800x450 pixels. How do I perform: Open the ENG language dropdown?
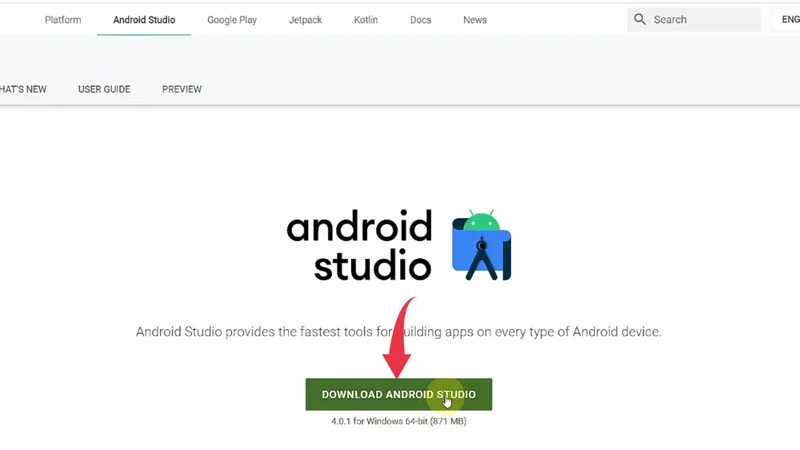click(786, 19)
